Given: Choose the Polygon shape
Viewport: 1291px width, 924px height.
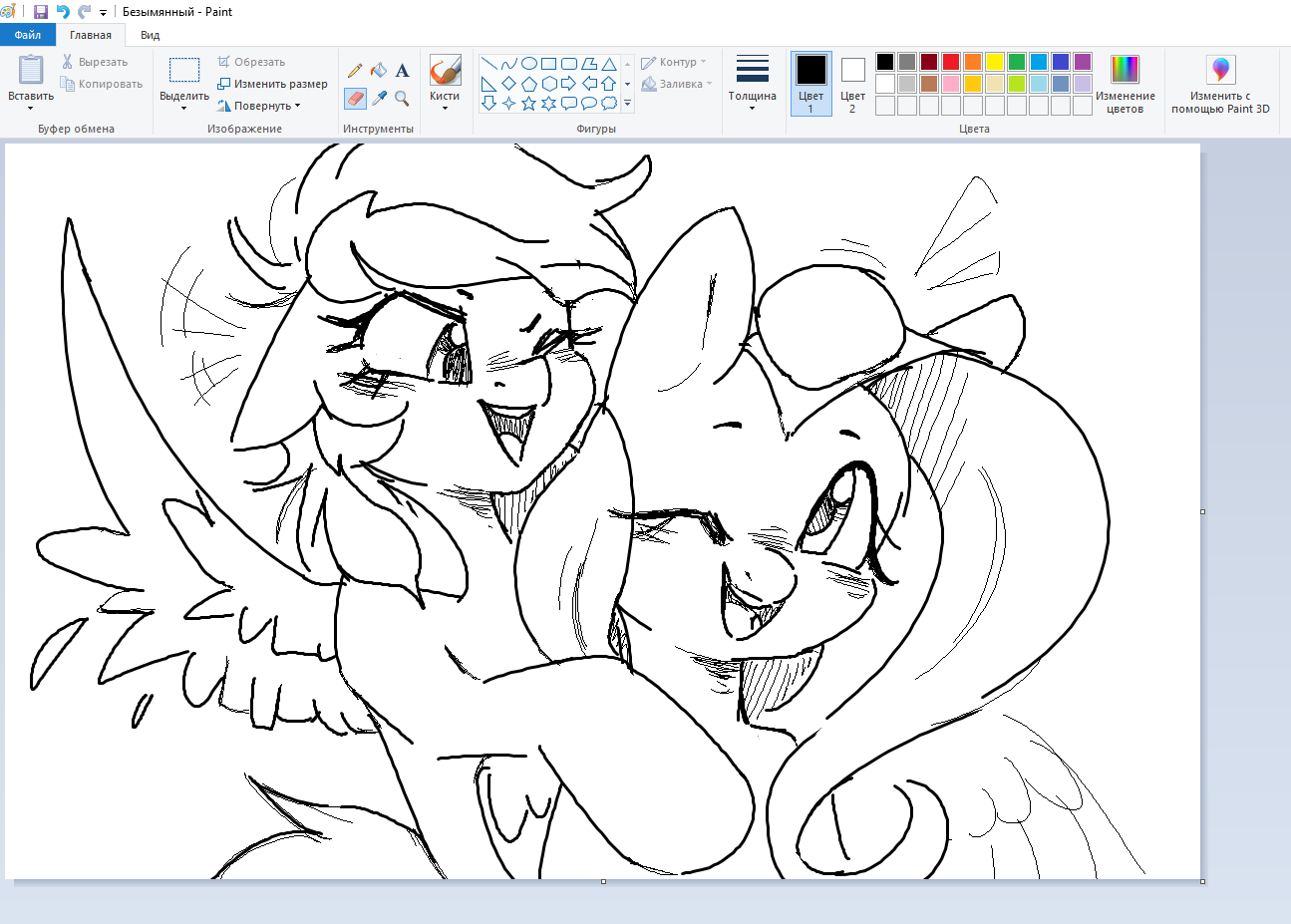Looking at the screenshot, I should pyautogui.click(x=589, y=64).
